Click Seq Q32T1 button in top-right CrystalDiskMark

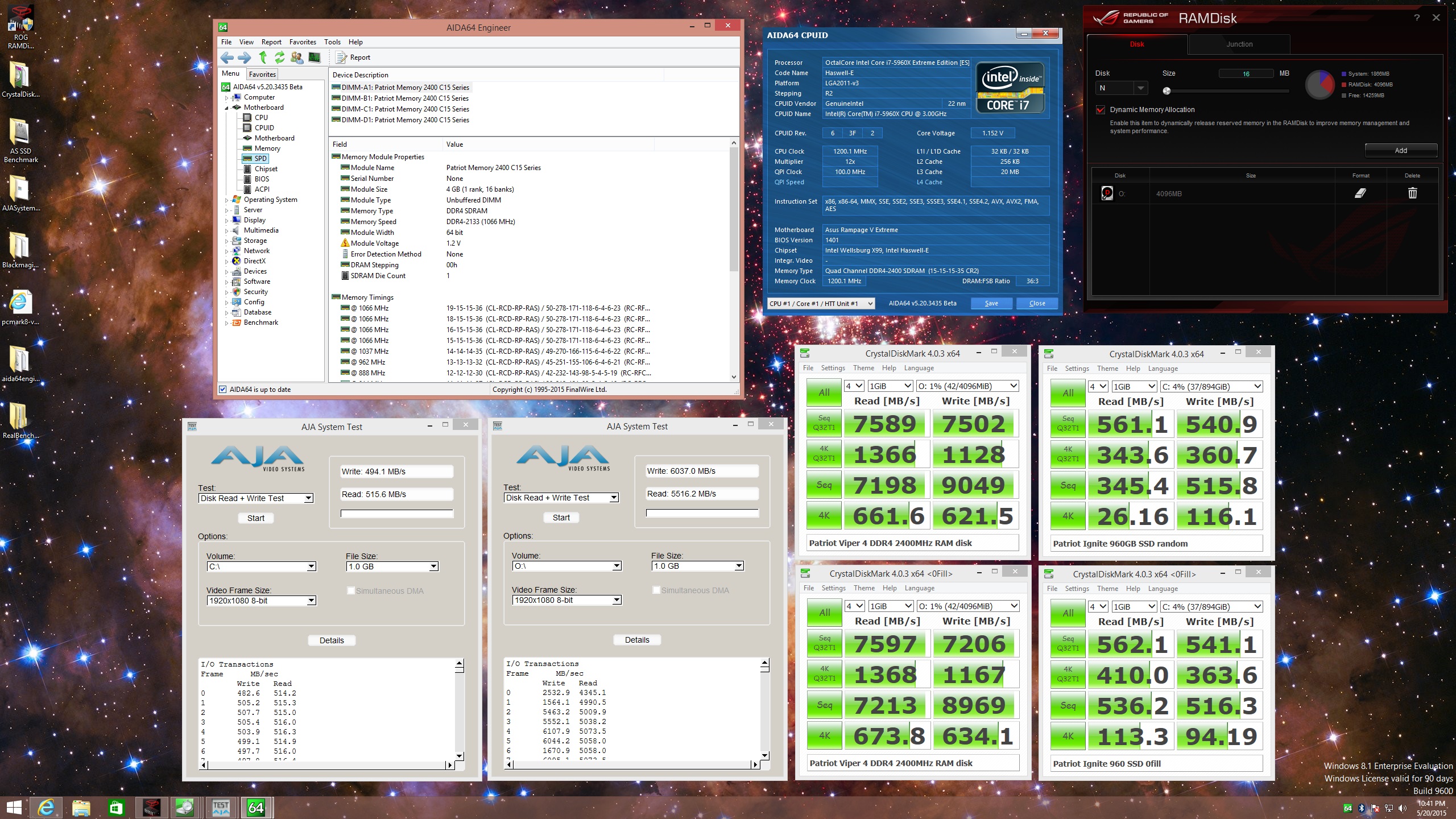[x=1068, y=424]
